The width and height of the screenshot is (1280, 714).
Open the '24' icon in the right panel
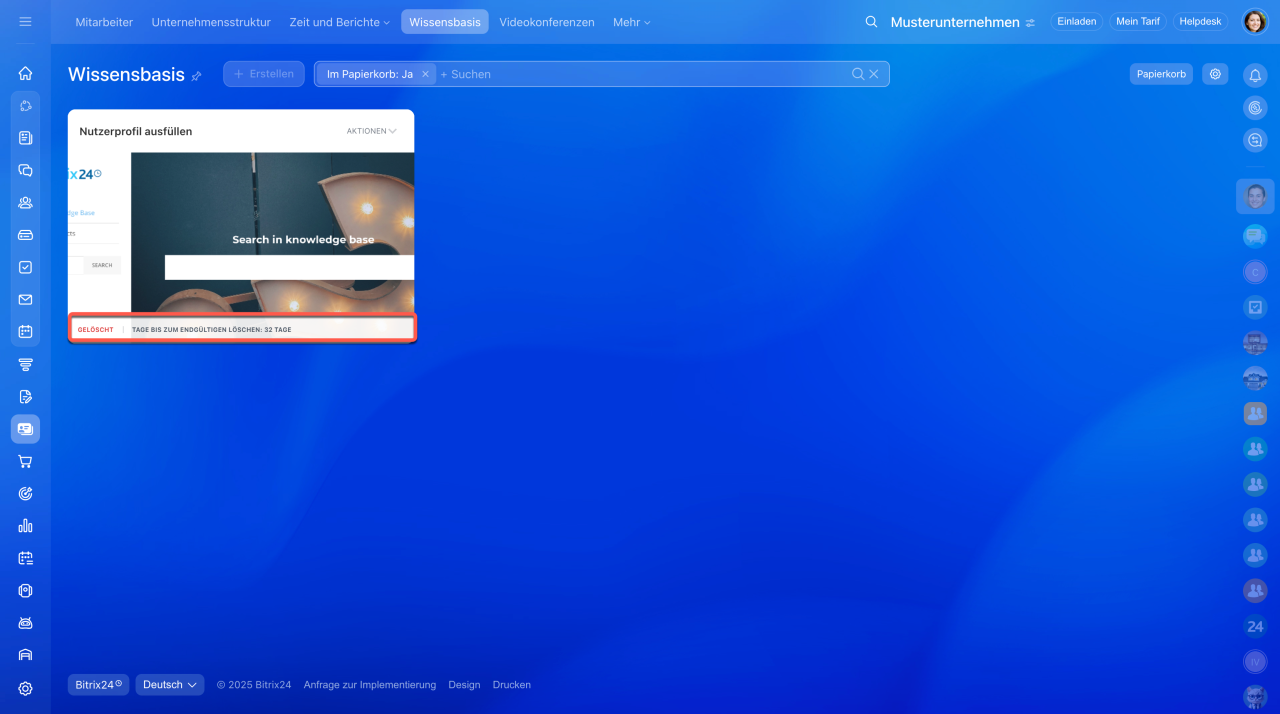1255,627
